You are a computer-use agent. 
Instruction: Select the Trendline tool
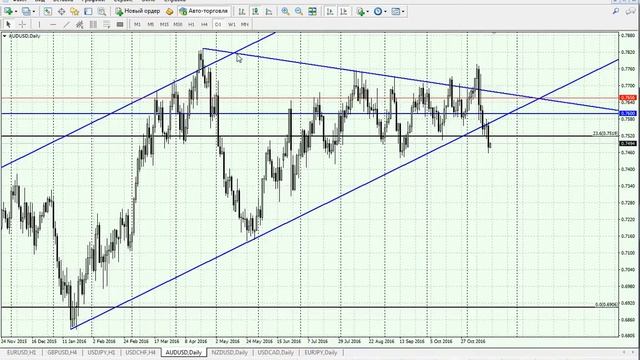coord(66,24)
